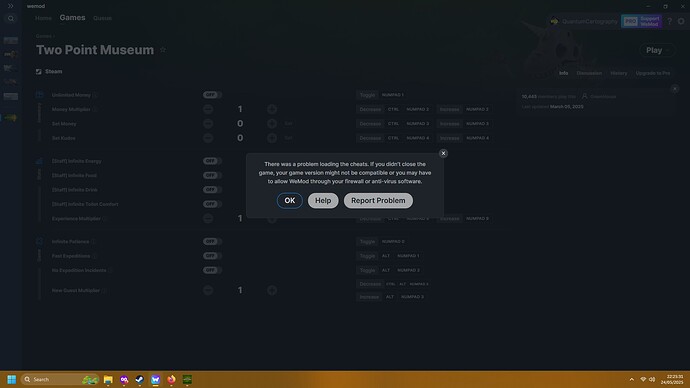Toggle [Staff] Infinite Food cheat

point(212,175)
